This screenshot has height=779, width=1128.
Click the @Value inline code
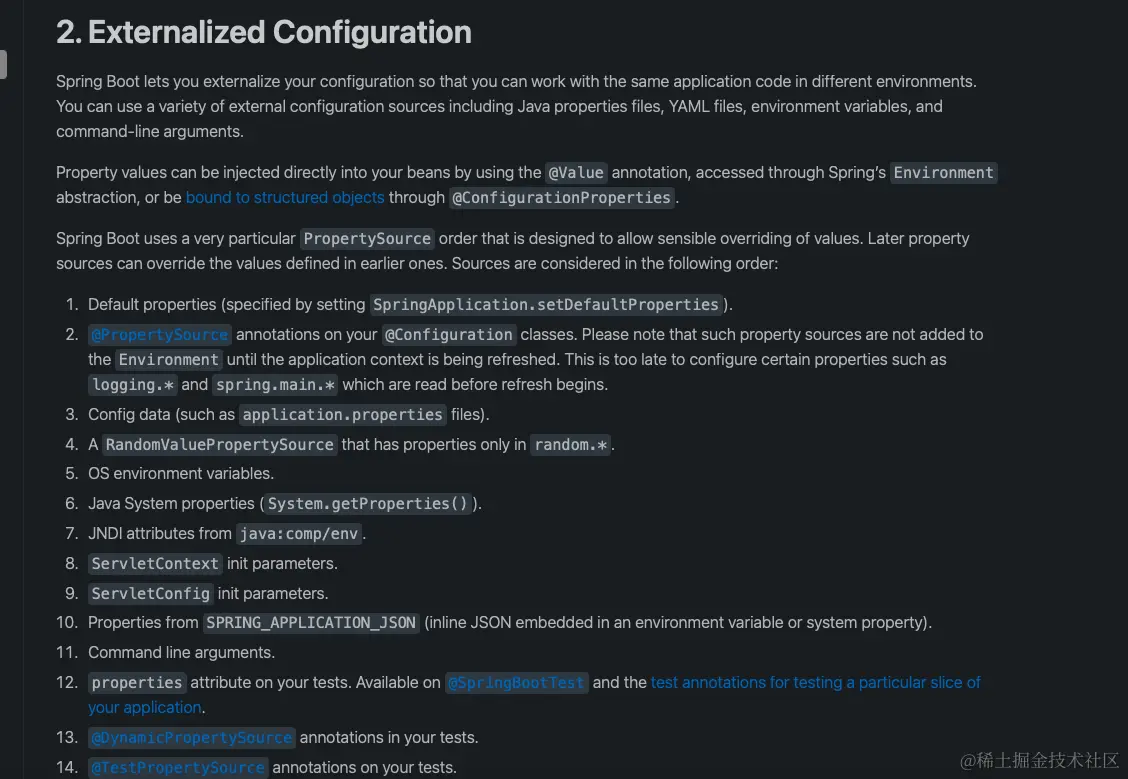576,173
